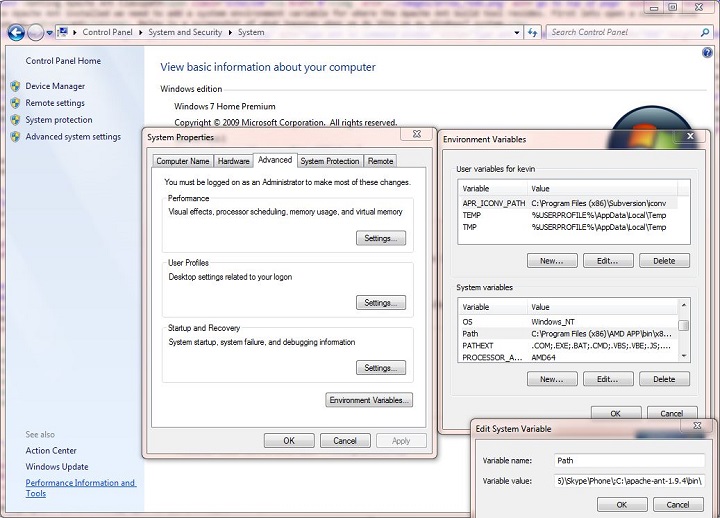Click the Remote settings shield icon
Image resolution: width=720 pixels, height=518 pixels.
(x=15, y=103)
